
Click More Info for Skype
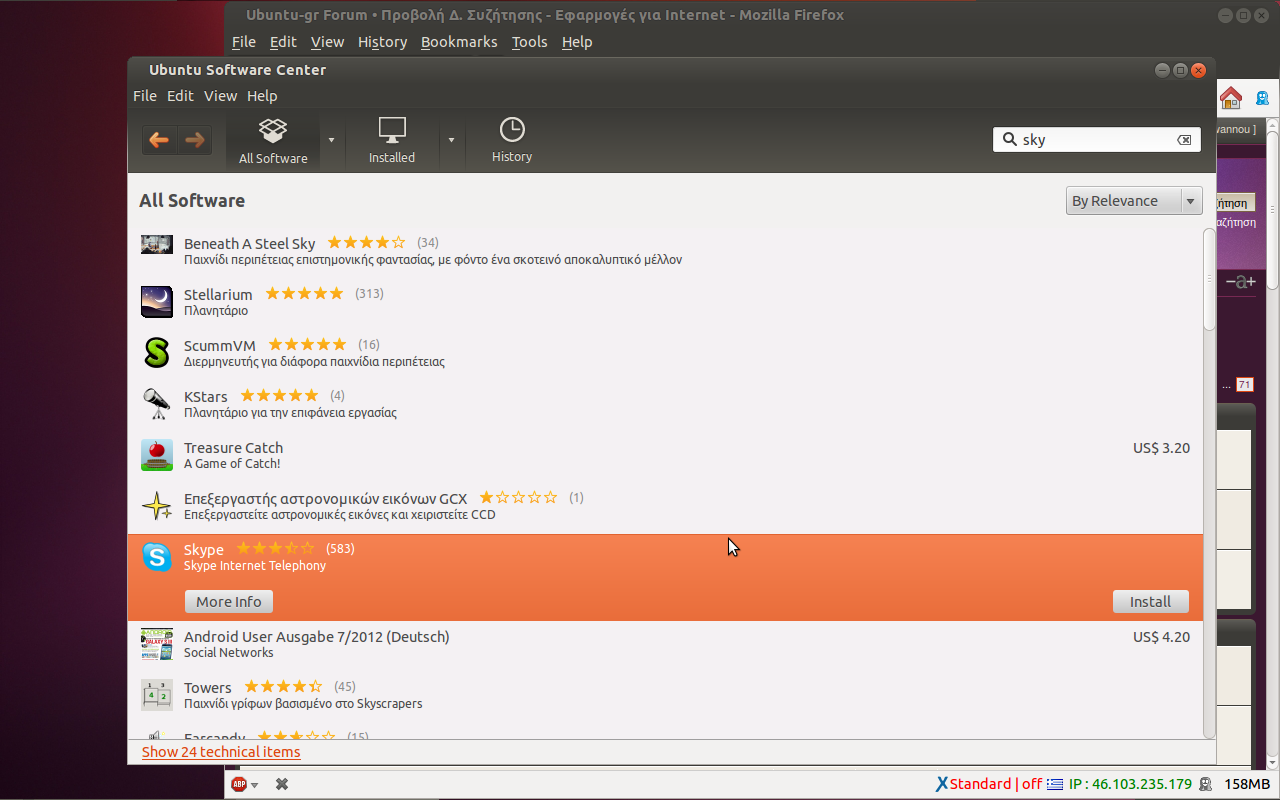click(x=229, y=602)
